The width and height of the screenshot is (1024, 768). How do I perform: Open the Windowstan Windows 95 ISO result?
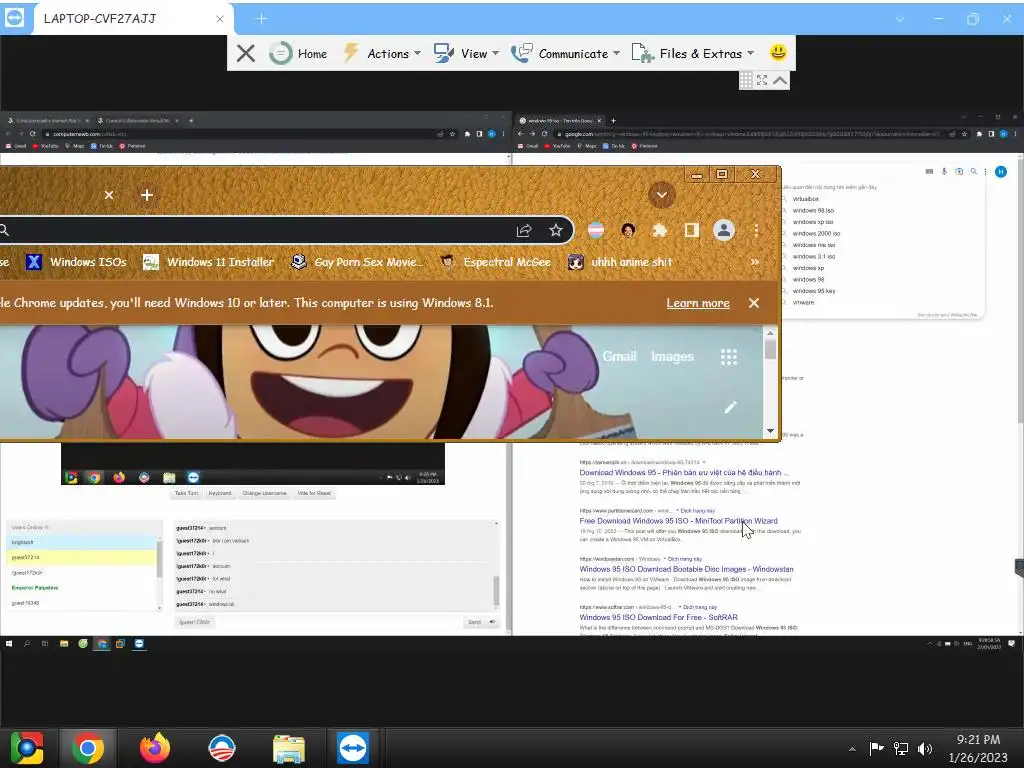(686, 569)
